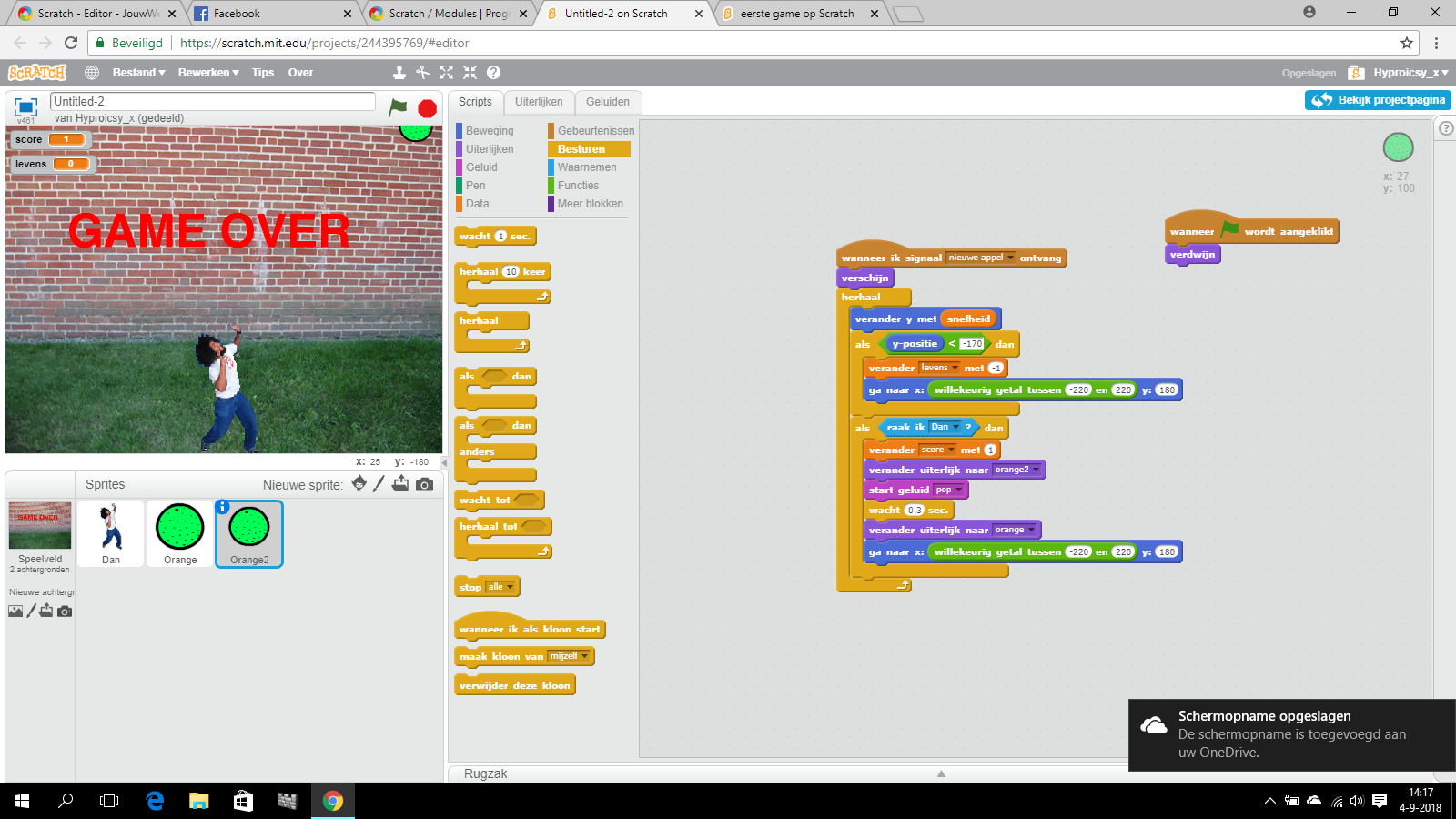Click the green flag above the stage

(x=398, y=107)
